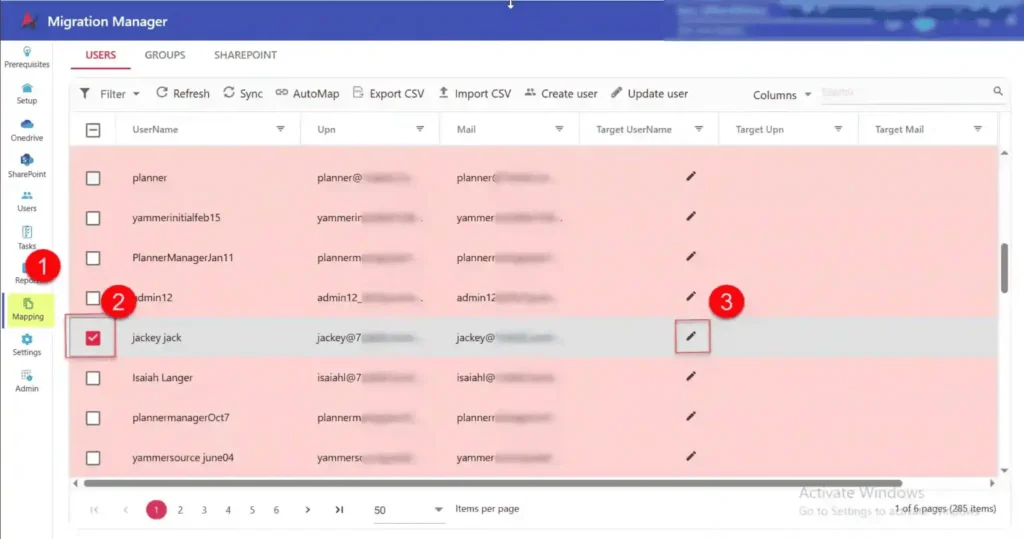Edit target mapping for planner row
1024x539 pixels.
click(x=691, y=176)
